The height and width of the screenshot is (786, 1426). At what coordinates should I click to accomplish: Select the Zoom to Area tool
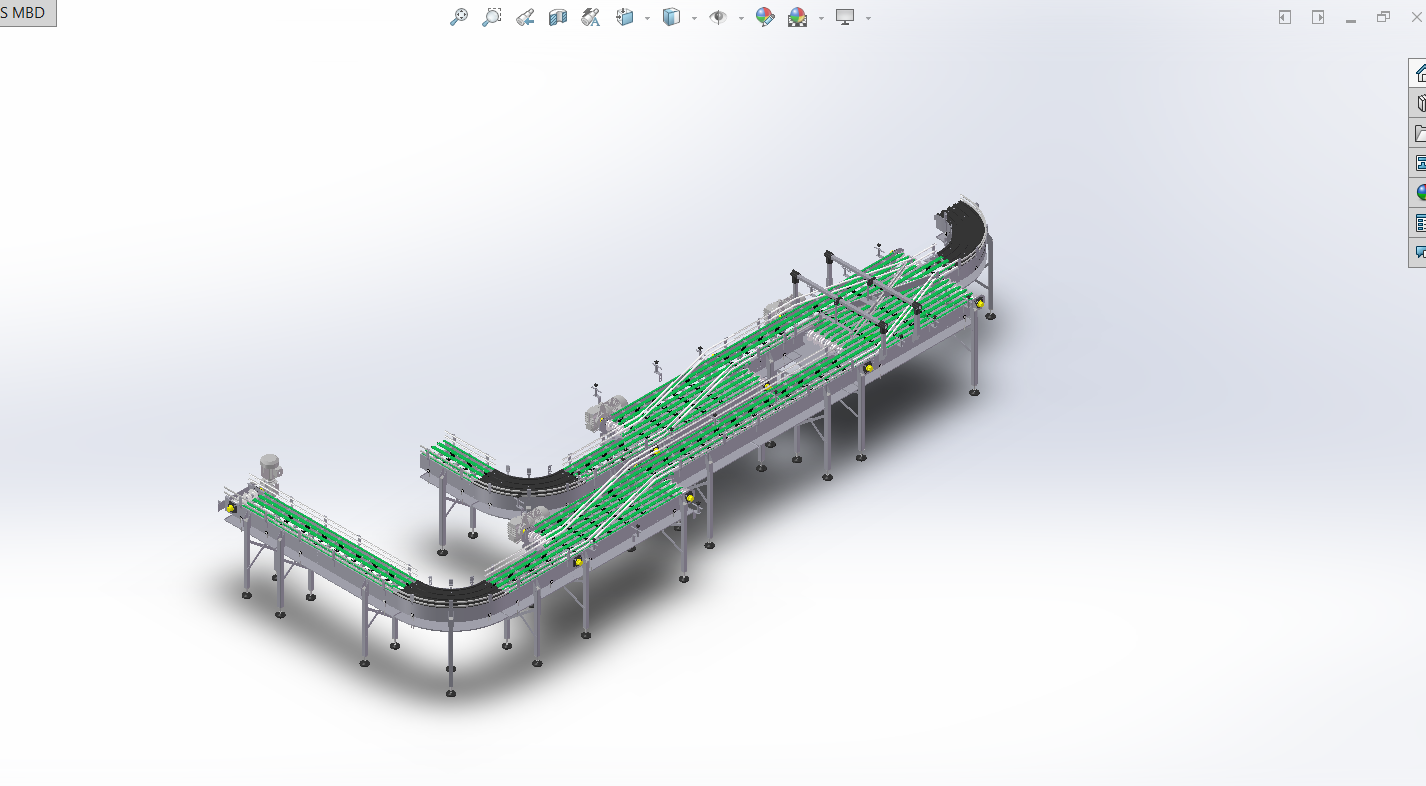click(492, 17)
